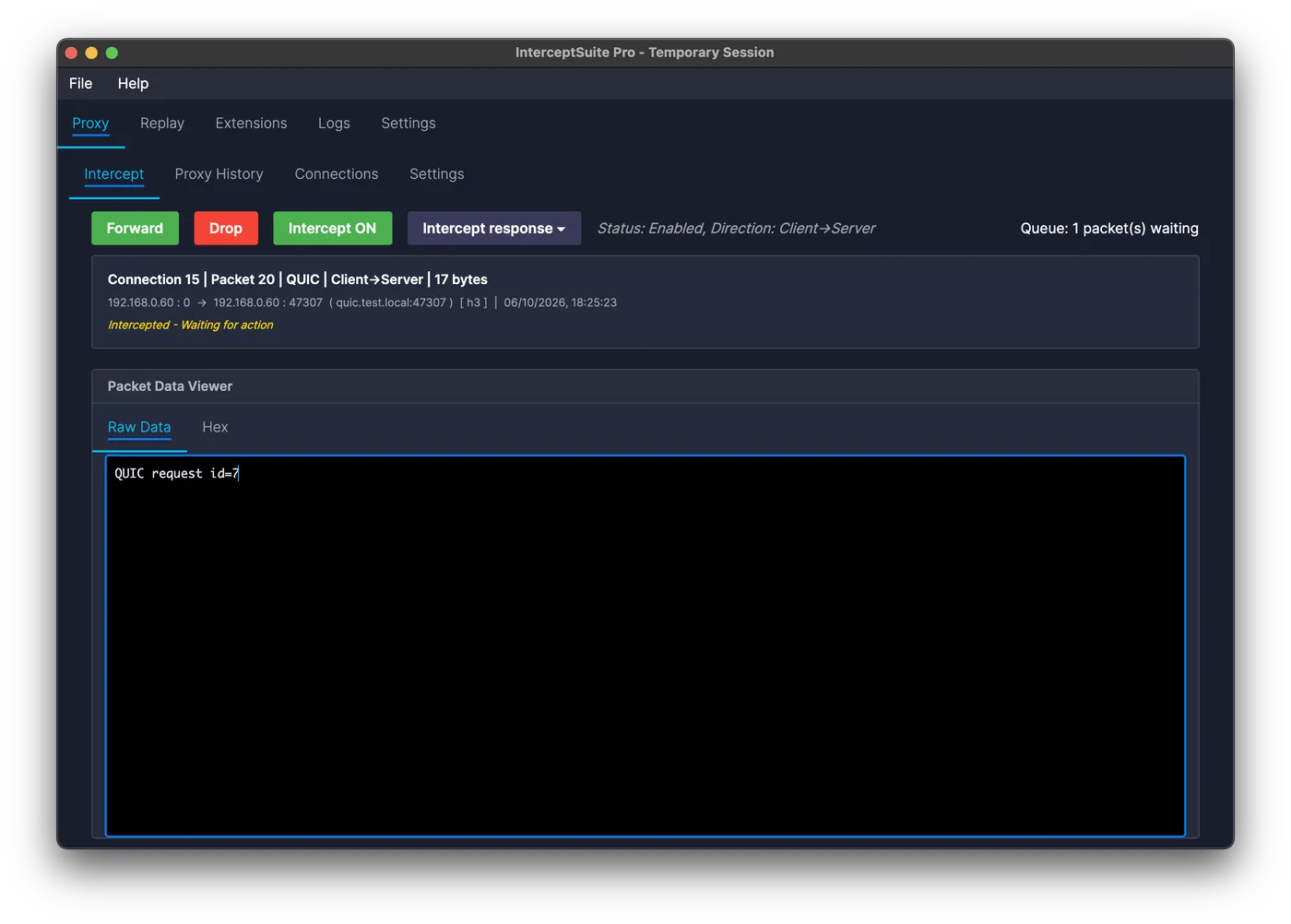Select the Raw Data view tab
1291x924 pixels.
(139, 428)
